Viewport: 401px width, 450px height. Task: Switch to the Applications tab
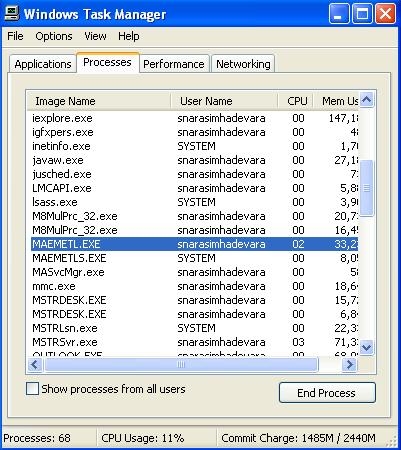click(43, 64)
